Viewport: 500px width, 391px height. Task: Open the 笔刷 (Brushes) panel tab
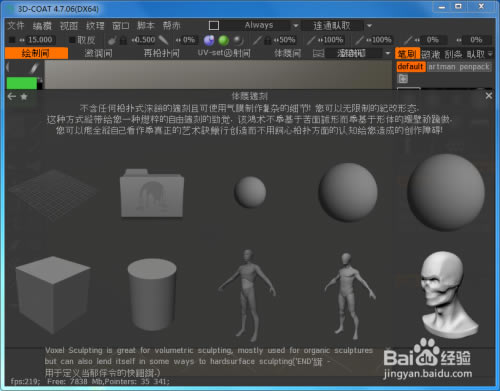point(407,54)
